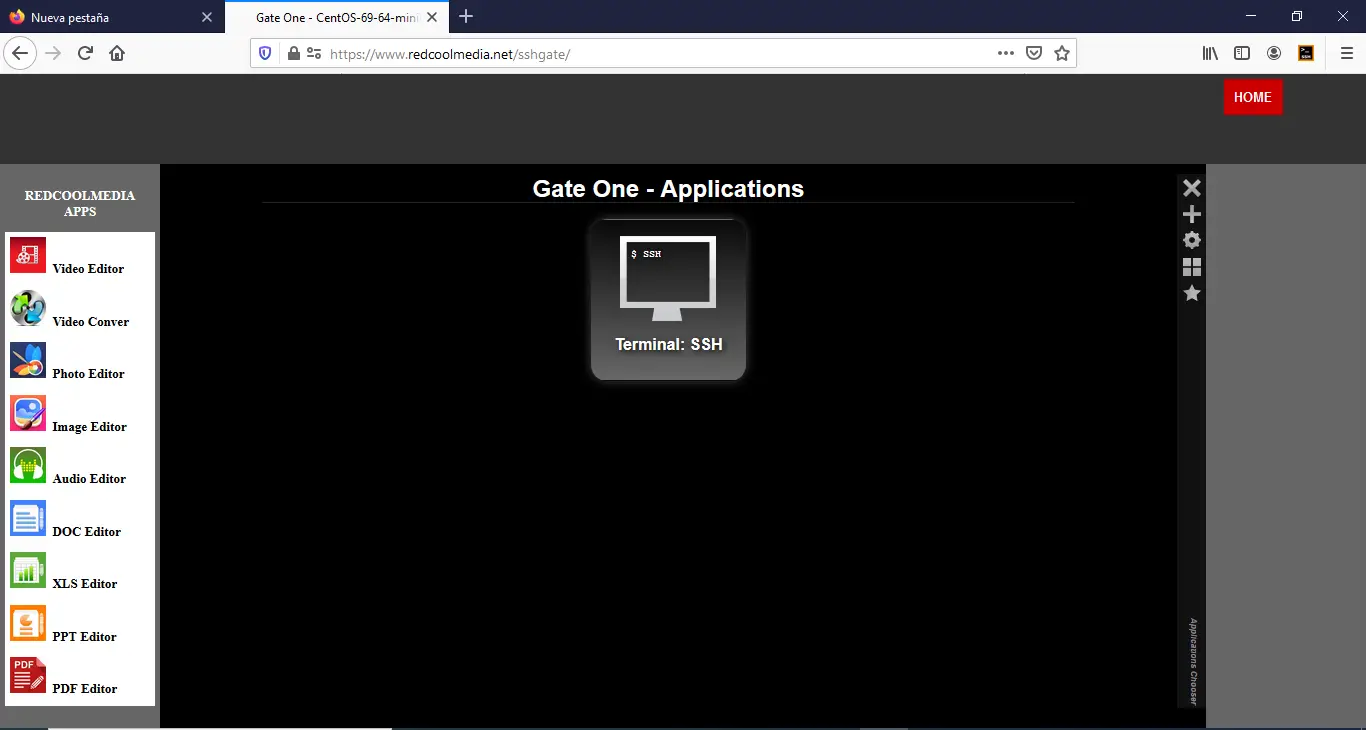
Task: Open site permissions icon in address bar
Action: coord(314,53)
